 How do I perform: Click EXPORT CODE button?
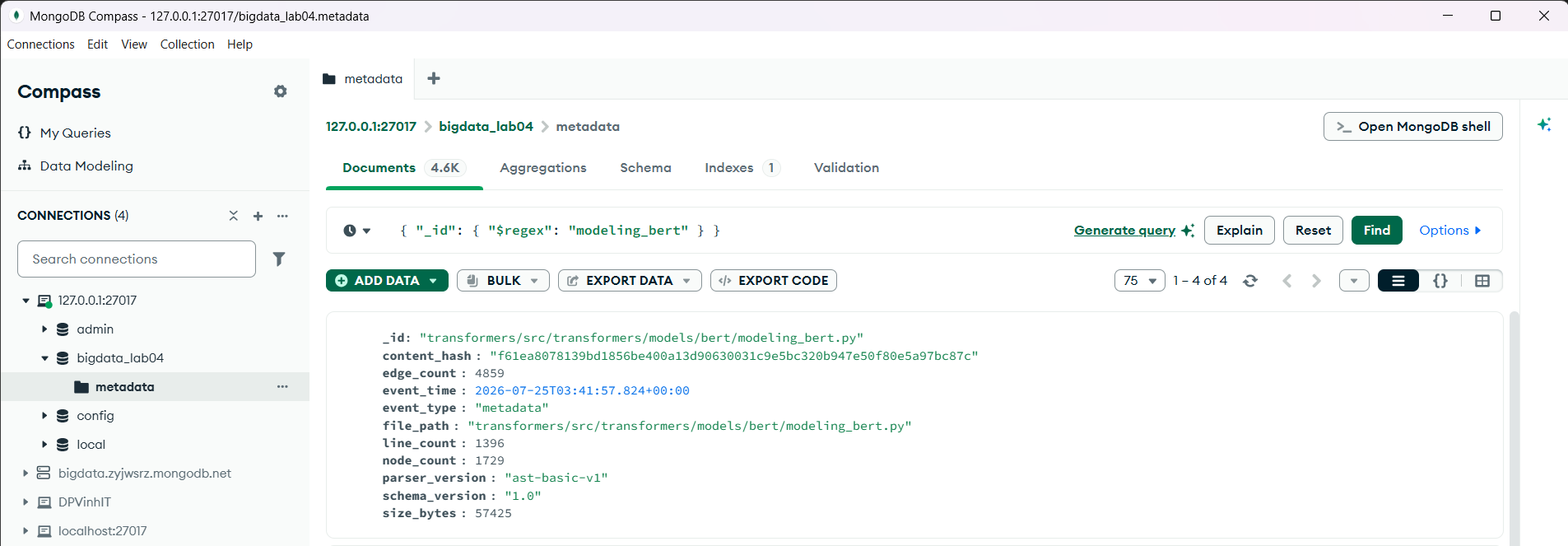point(774,281)
